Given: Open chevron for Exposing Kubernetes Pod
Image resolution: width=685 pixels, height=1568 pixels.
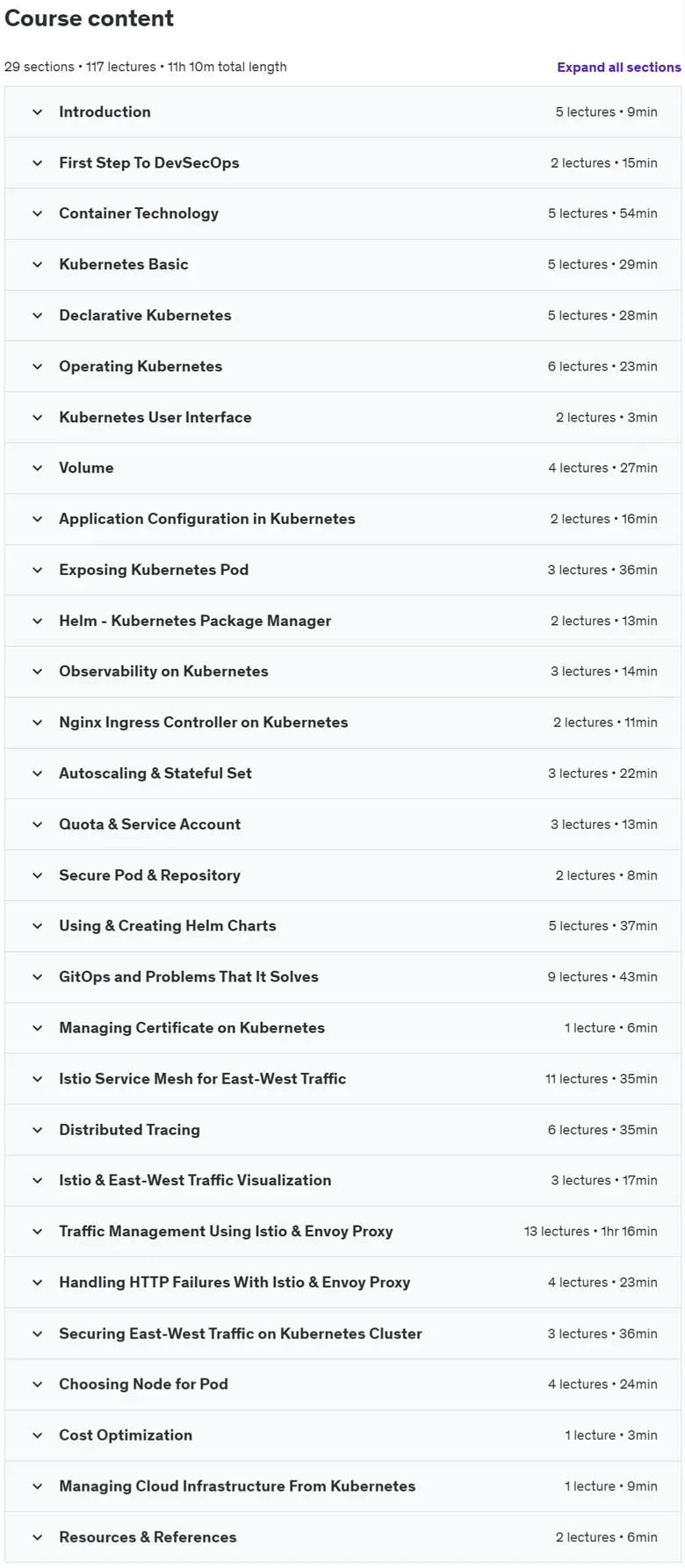Looking at the screenshot, I should [x=37, y=570].
